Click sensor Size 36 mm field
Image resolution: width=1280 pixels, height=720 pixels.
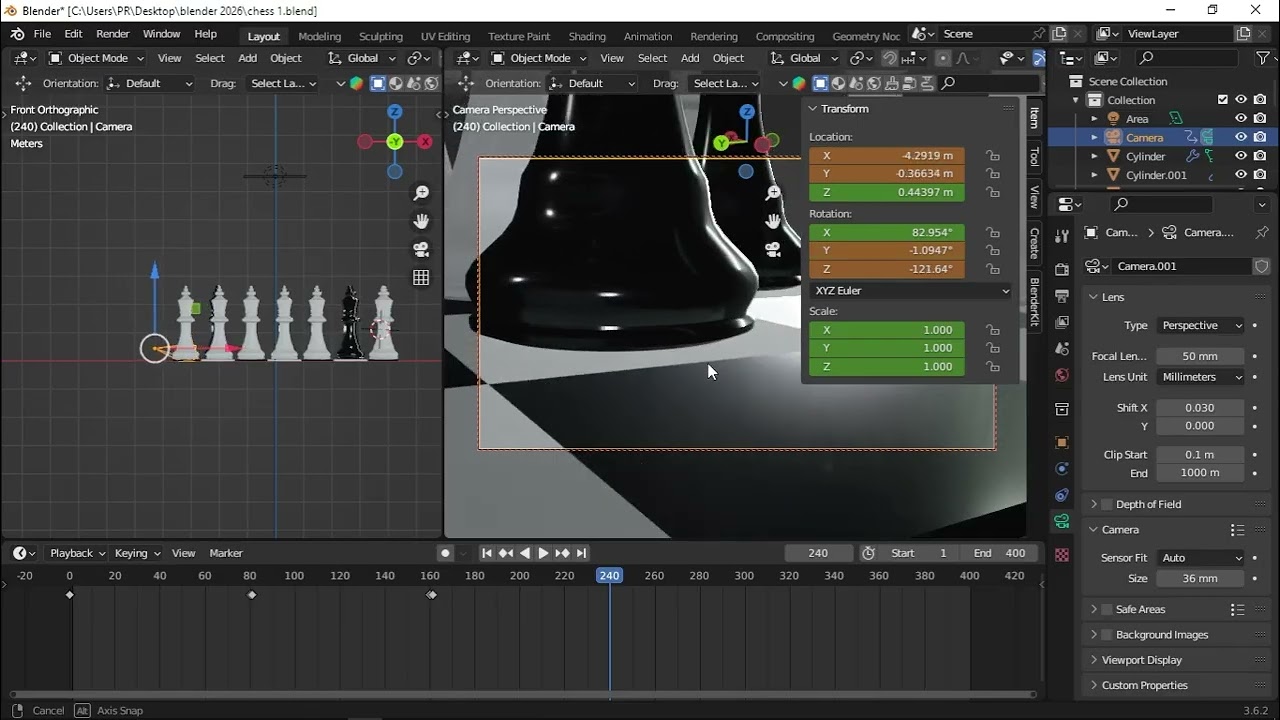pyautogui.click(x=1201, y=578)
